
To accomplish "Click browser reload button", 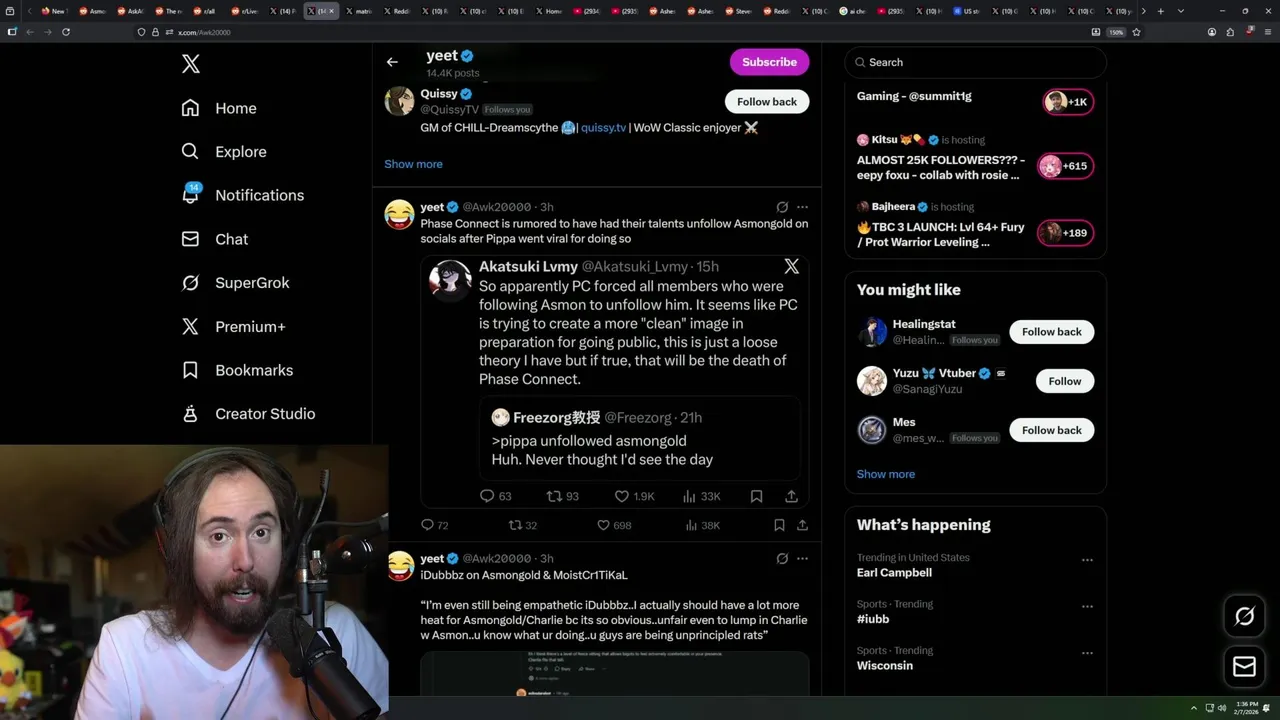I will click(x=66, y=32).
